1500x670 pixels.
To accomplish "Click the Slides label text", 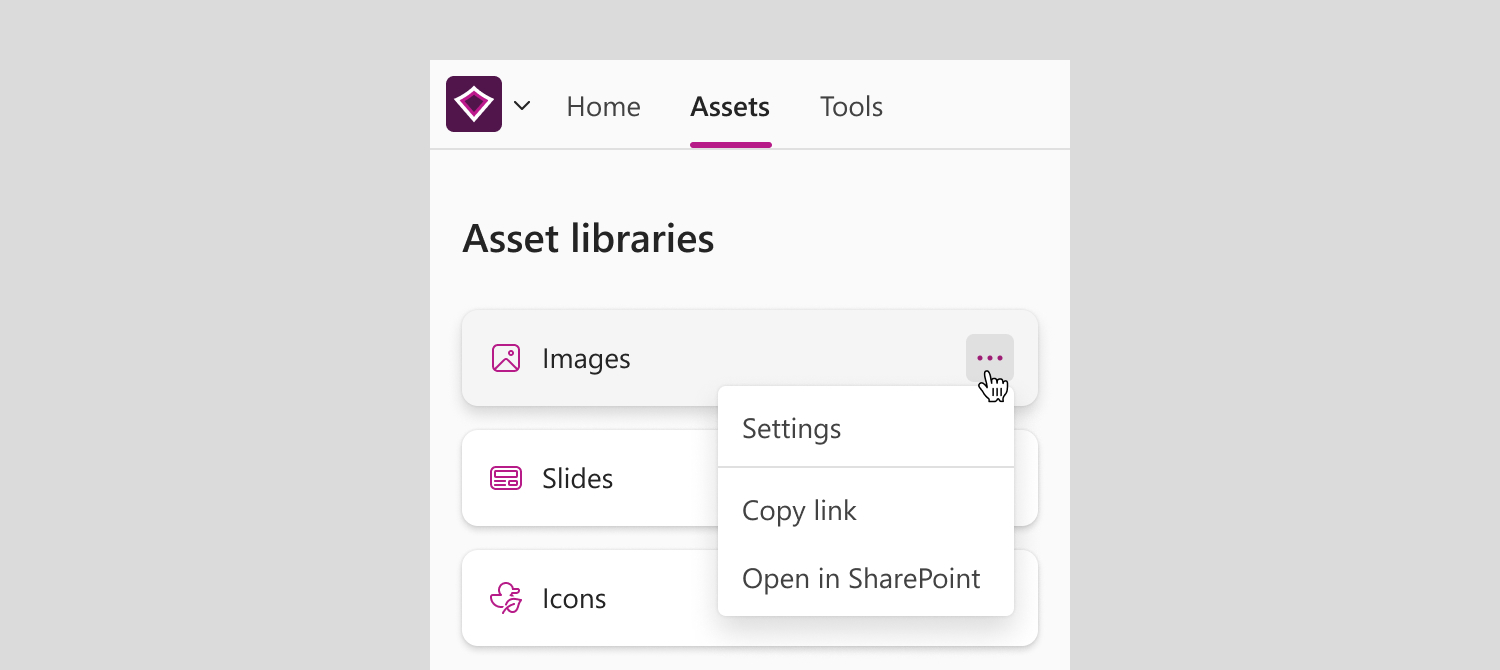I will 577,478.
